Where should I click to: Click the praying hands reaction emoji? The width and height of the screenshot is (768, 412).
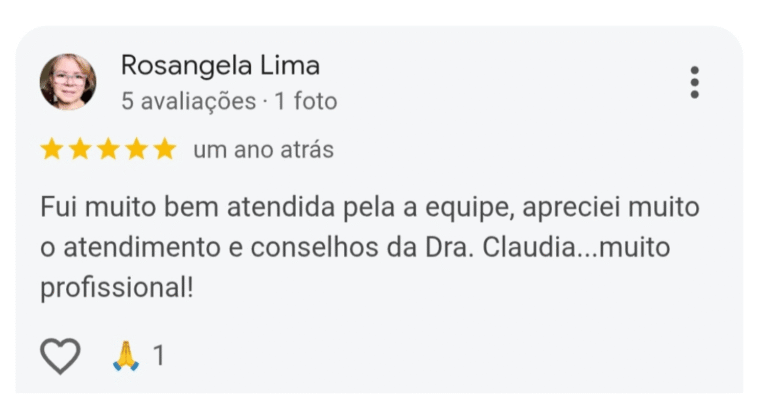pyautogui.click(x=126, y=356)
